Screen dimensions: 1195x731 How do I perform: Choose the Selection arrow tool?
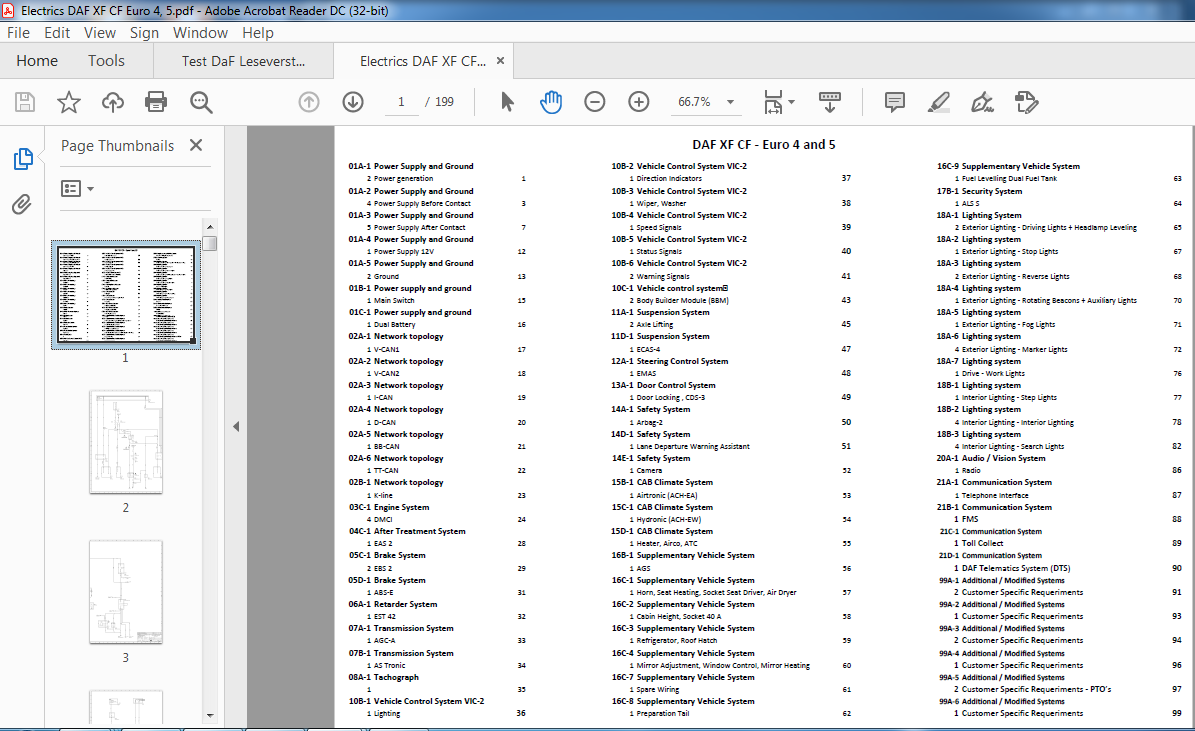(507, 102)
